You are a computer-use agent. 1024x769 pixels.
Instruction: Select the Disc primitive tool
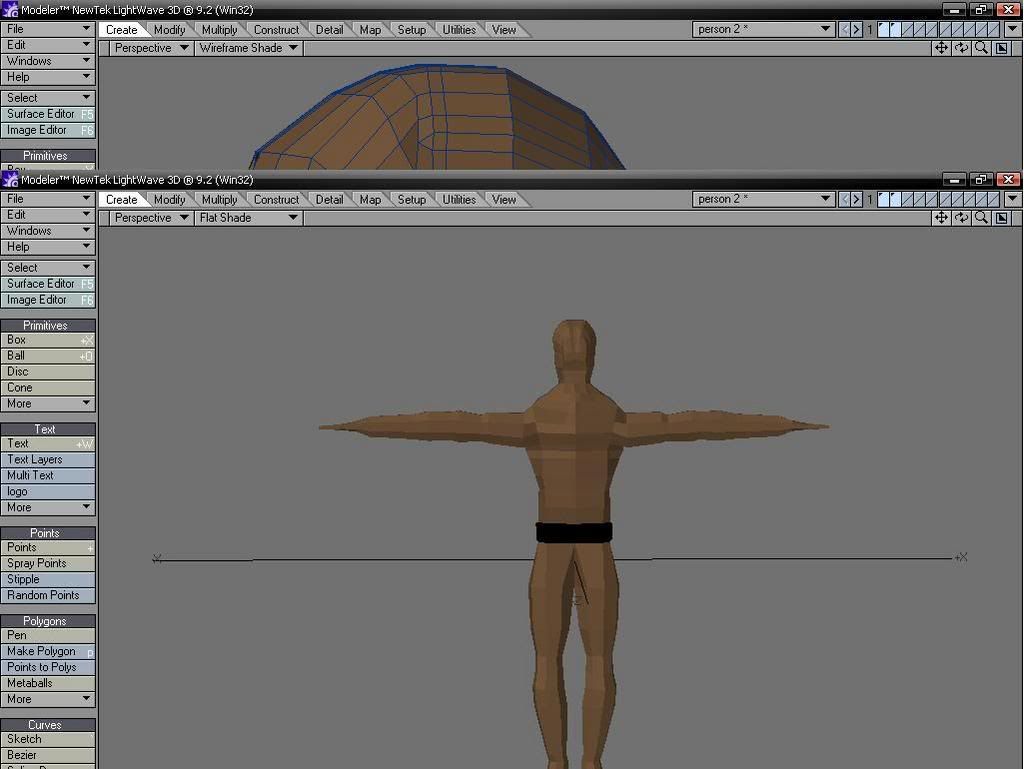(x=48, y=371)
